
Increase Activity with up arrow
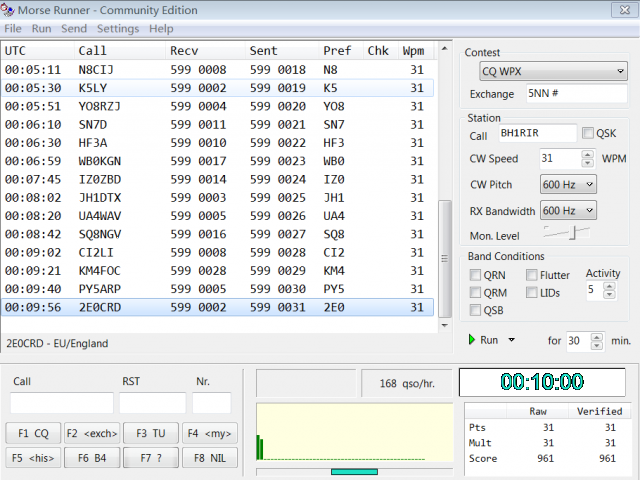(609, 285)
